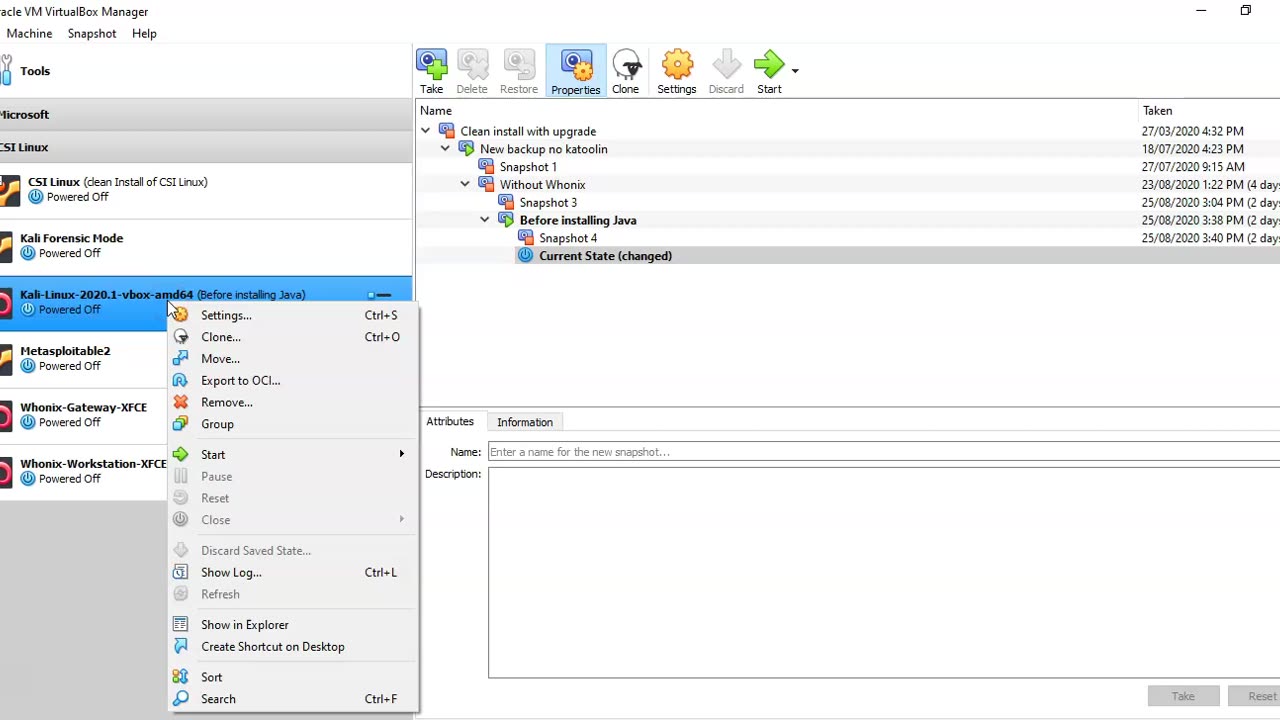The image size is (1280, 720).
Task: Click inside the Description text area
Action: tap(884, 572)
